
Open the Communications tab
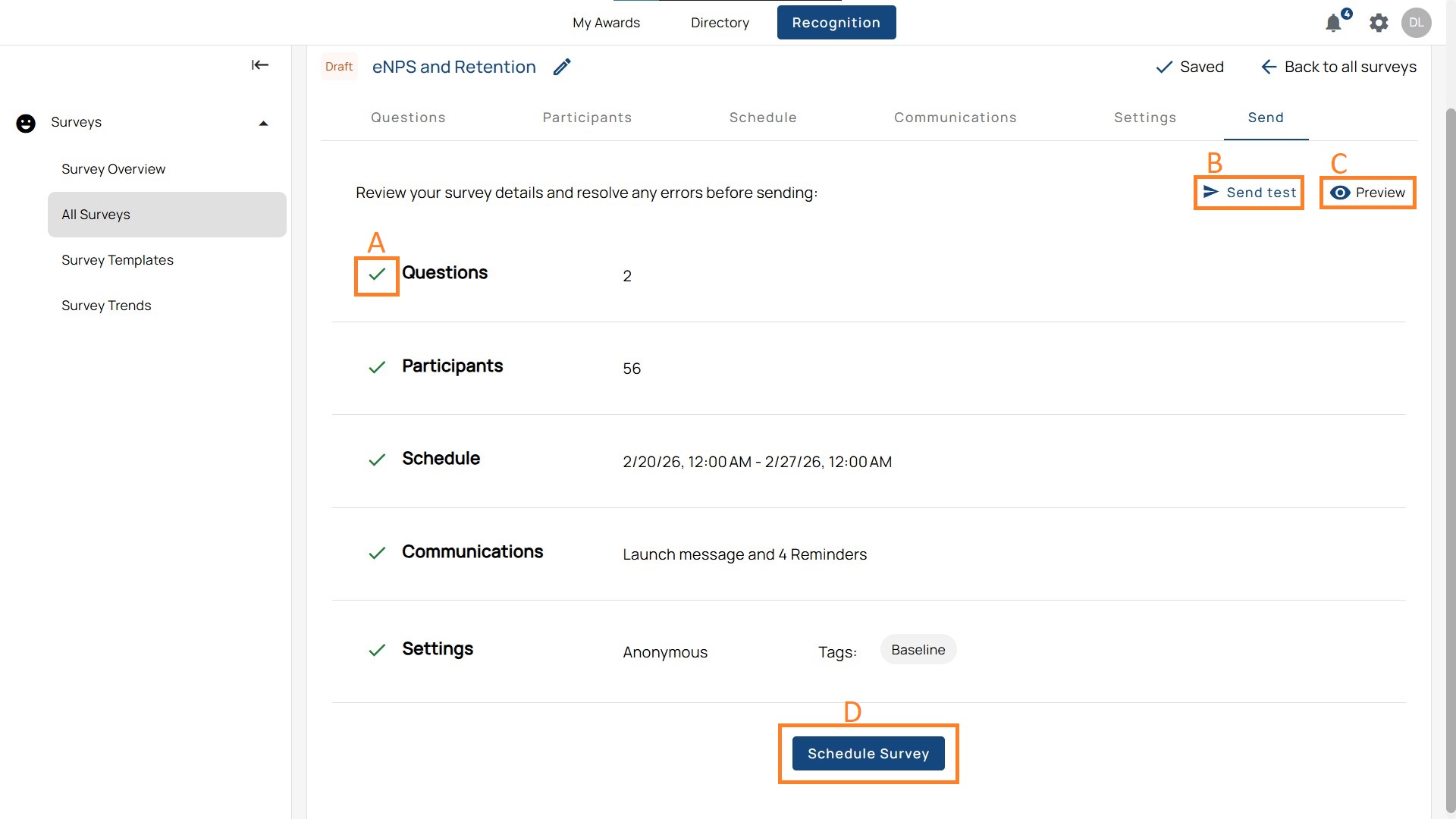click(x=955, y=118)
